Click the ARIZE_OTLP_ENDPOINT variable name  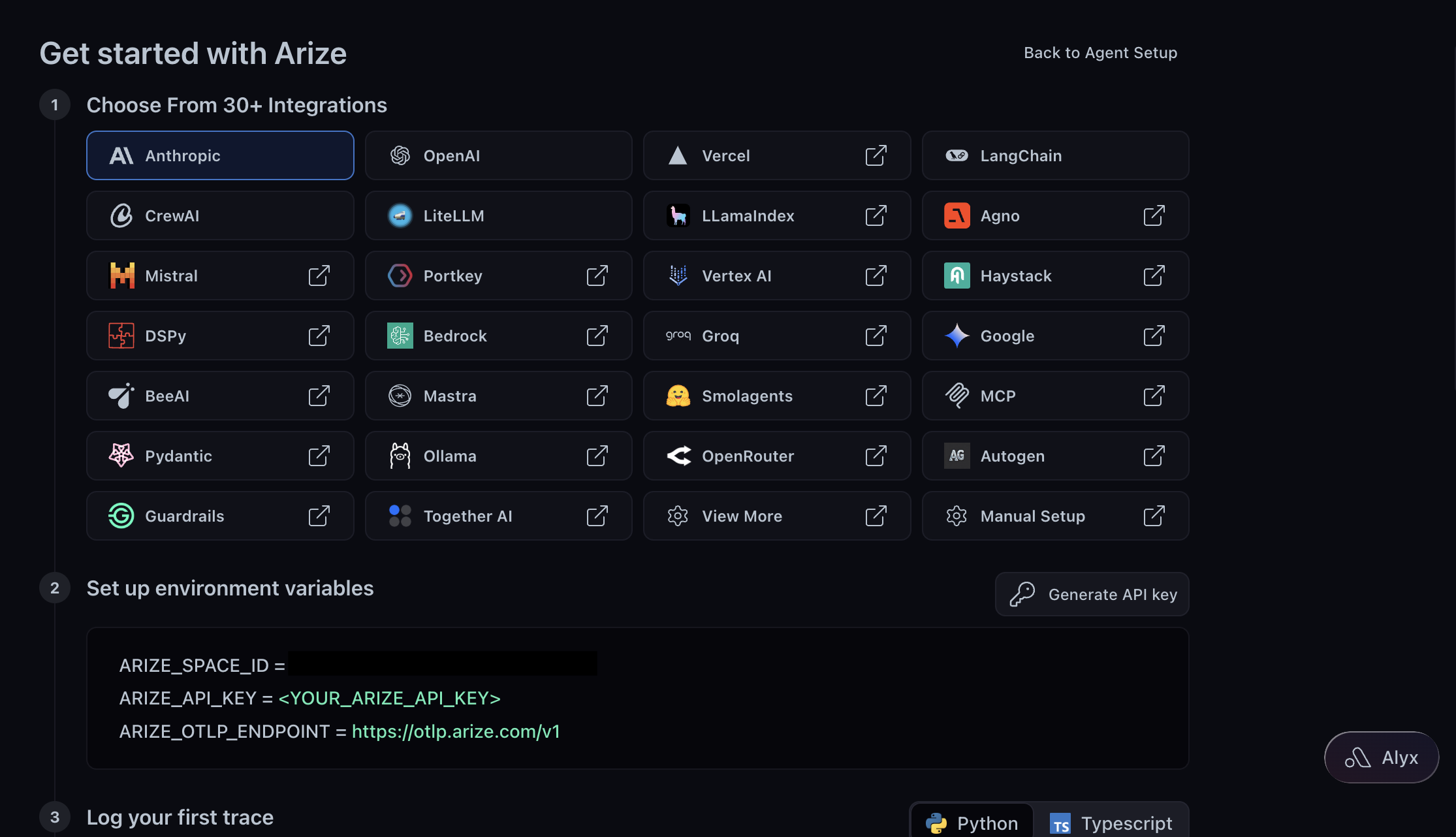pyautogui.click(x=225, y=731)
